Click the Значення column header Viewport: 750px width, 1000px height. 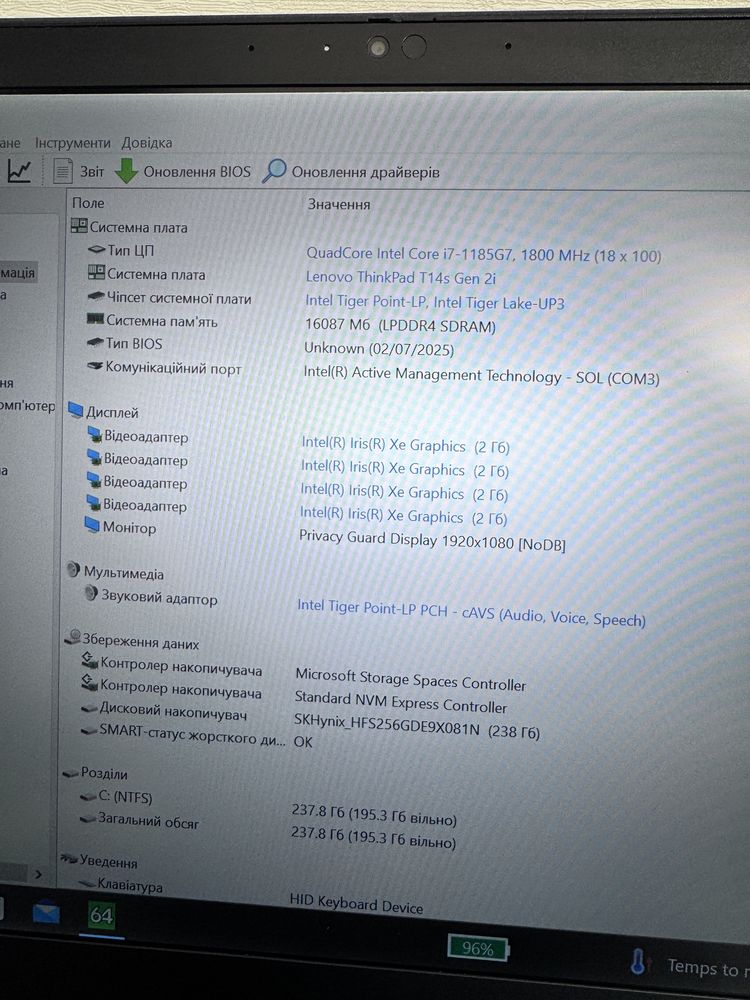pos(339,205)
